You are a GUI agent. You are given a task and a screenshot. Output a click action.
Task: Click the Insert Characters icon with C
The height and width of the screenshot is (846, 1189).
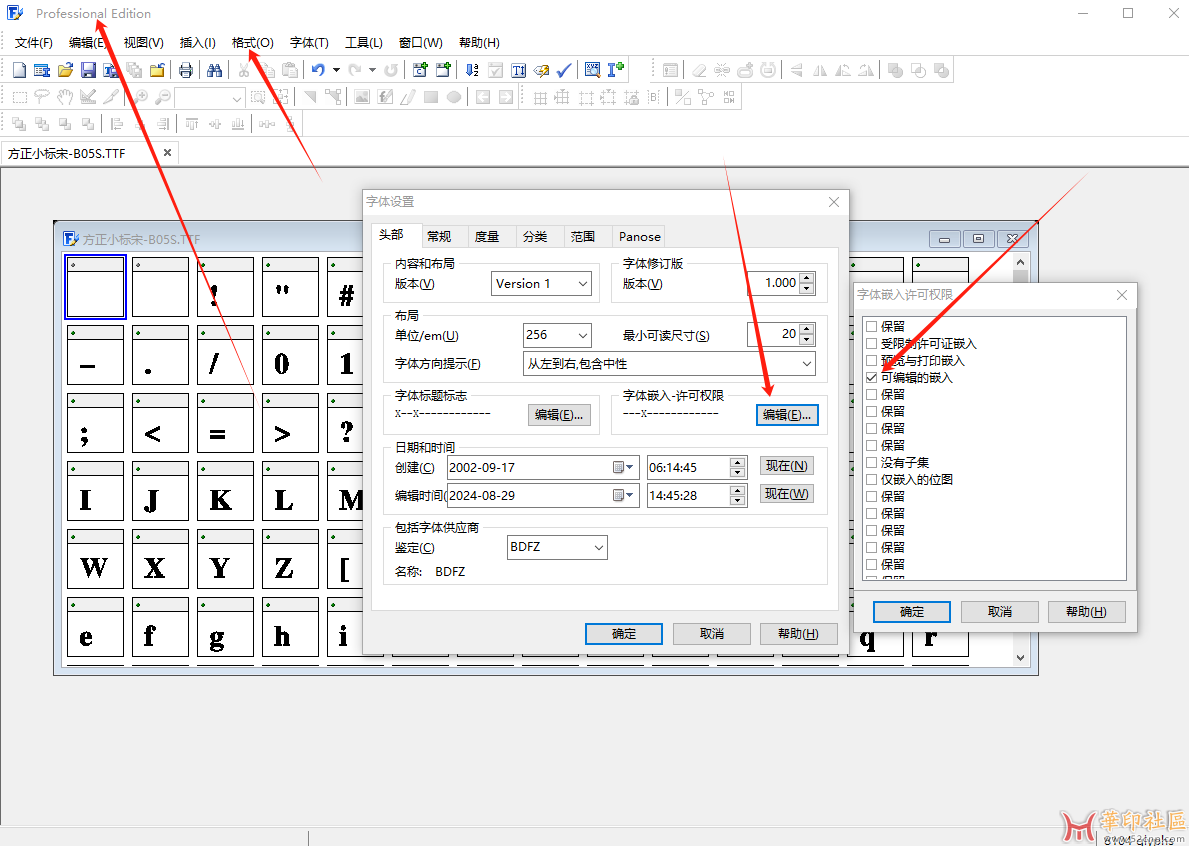coord(420,70)
